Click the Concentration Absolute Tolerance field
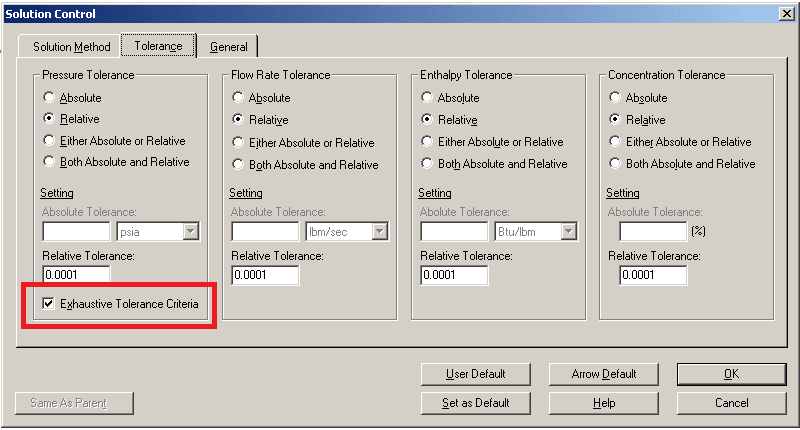 653,232
